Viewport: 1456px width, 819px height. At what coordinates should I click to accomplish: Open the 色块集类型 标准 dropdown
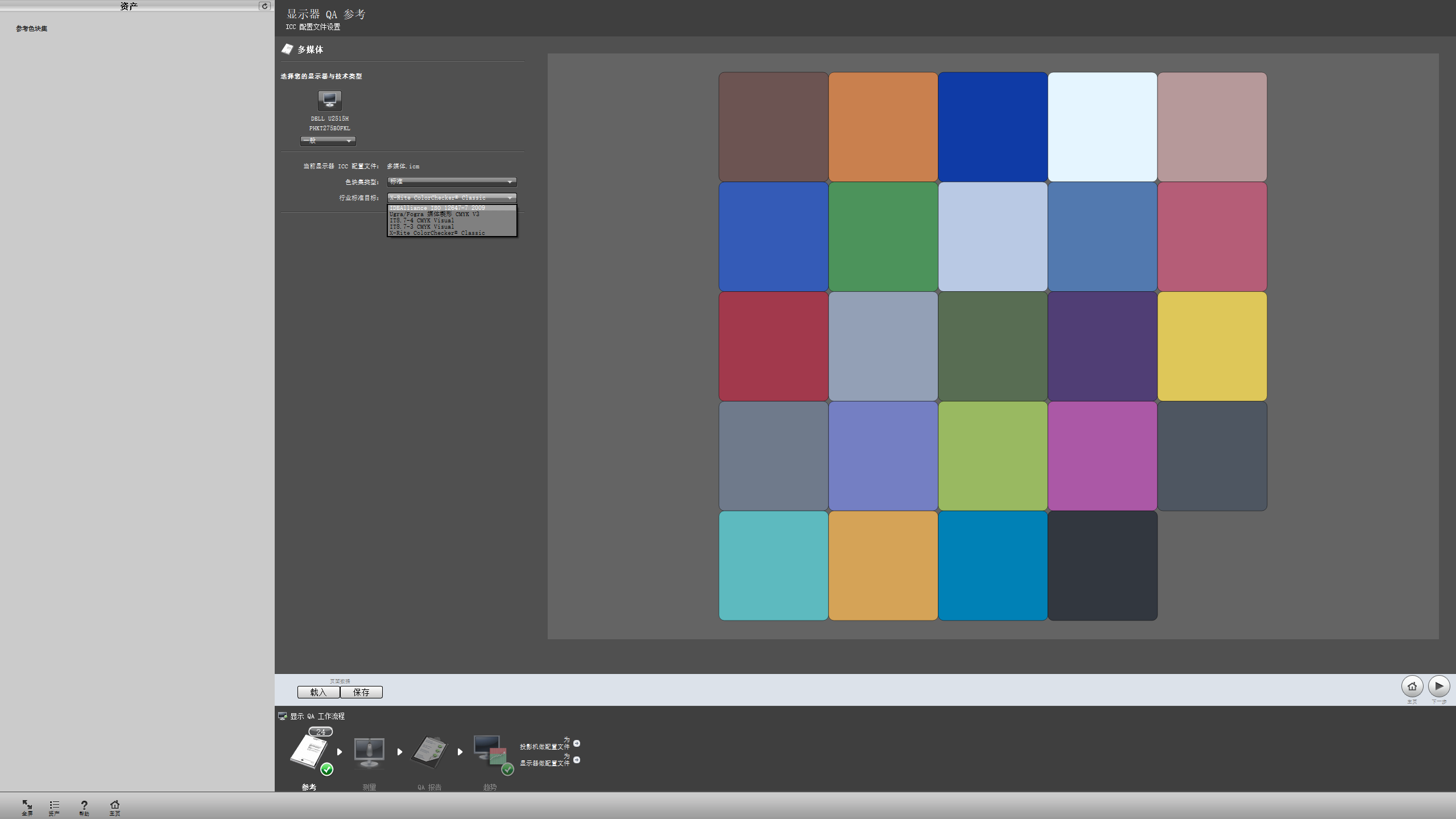coord(452,181)
